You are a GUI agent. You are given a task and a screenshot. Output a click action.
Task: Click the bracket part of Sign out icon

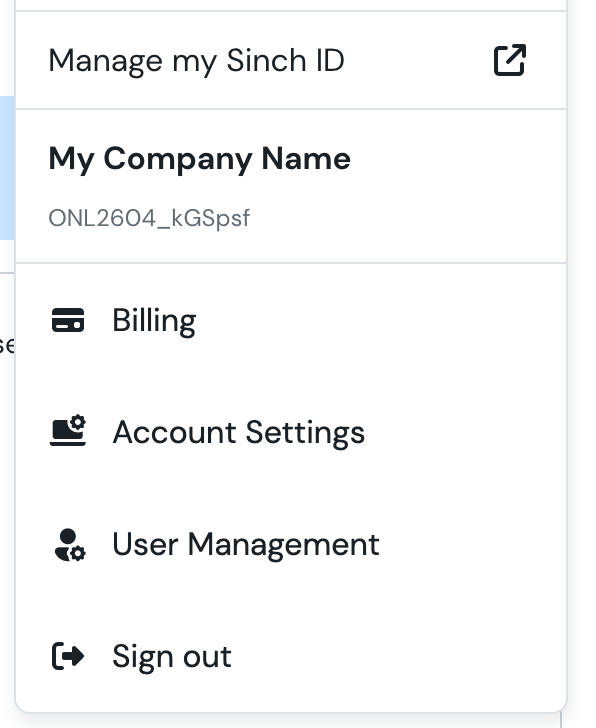(x=56, y=656)
